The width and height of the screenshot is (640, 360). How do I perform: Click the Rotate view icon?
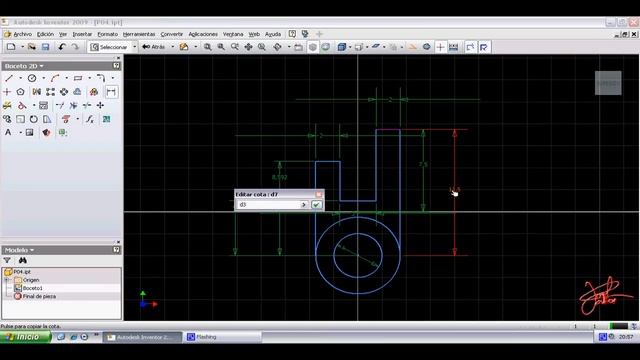pos(278,47)
